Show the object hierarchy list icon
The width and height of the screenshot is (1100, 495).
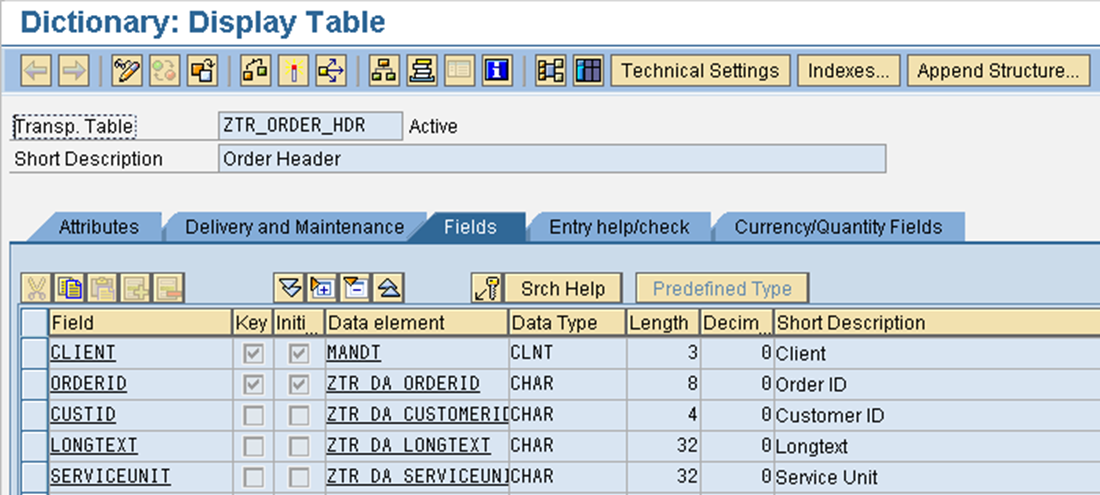pos(384,71)
